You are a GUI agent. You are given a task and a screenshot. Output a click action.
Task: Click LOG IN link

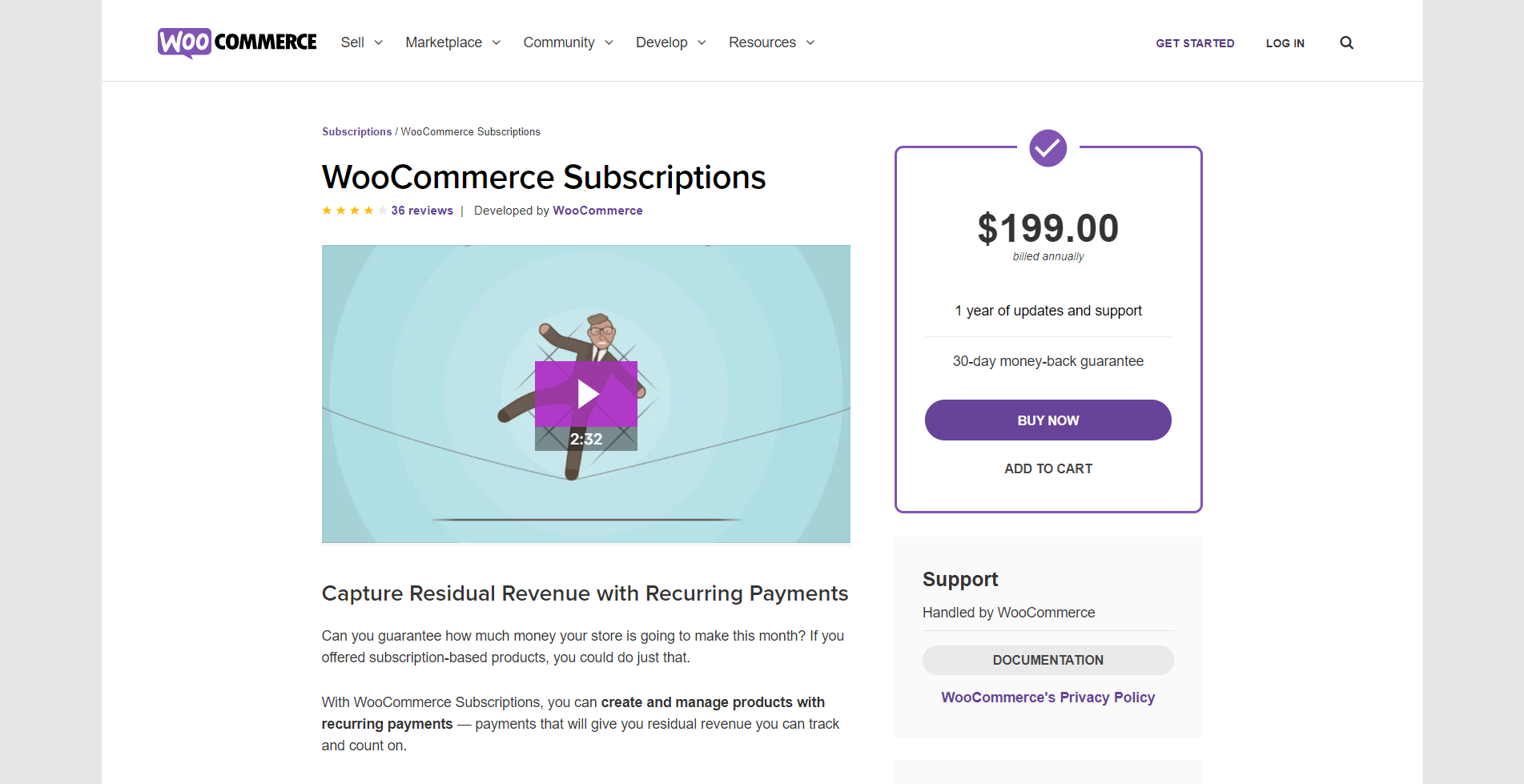1285,43
